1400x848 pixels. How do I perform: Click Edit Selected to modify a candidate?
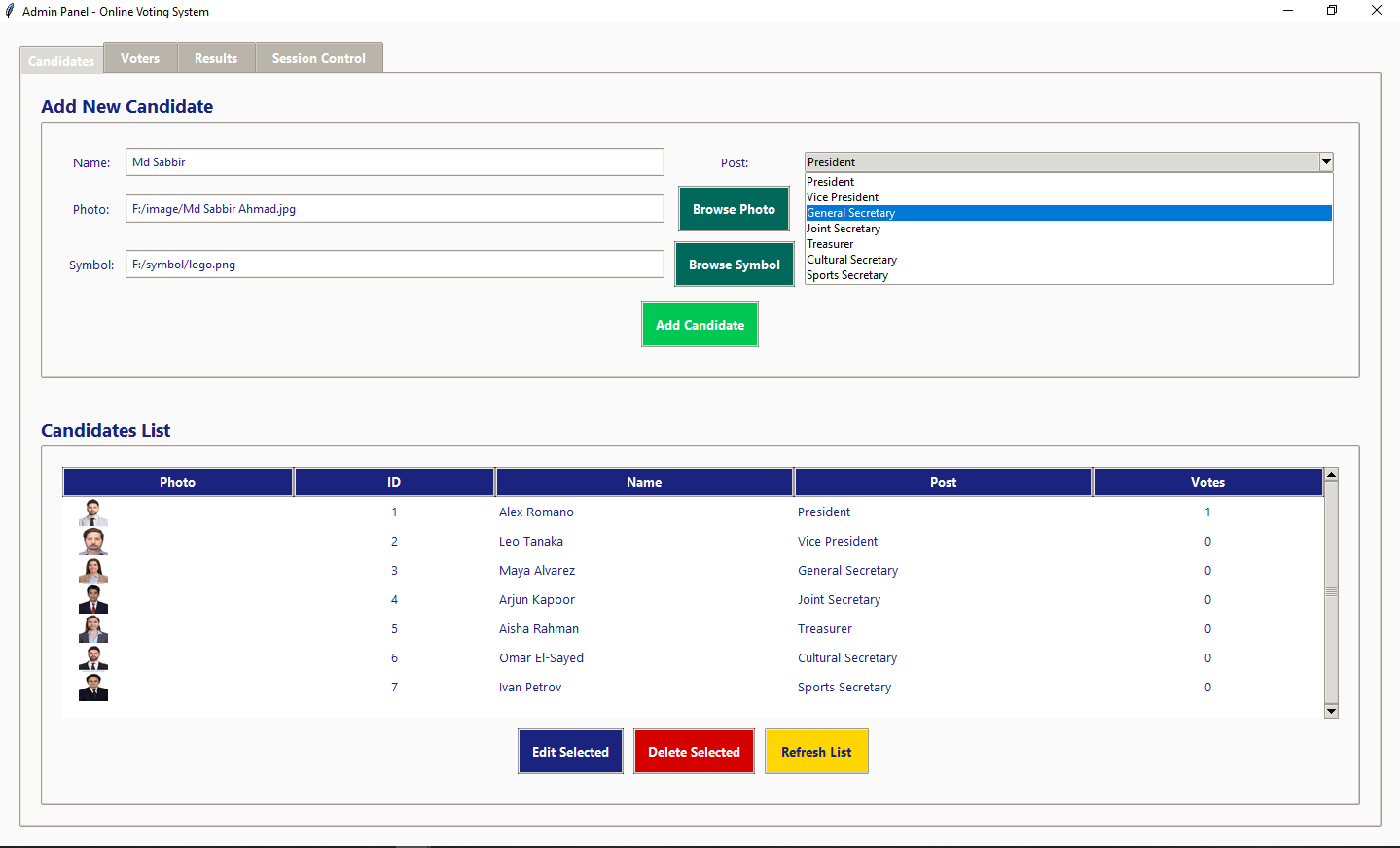tap(570, 751)
